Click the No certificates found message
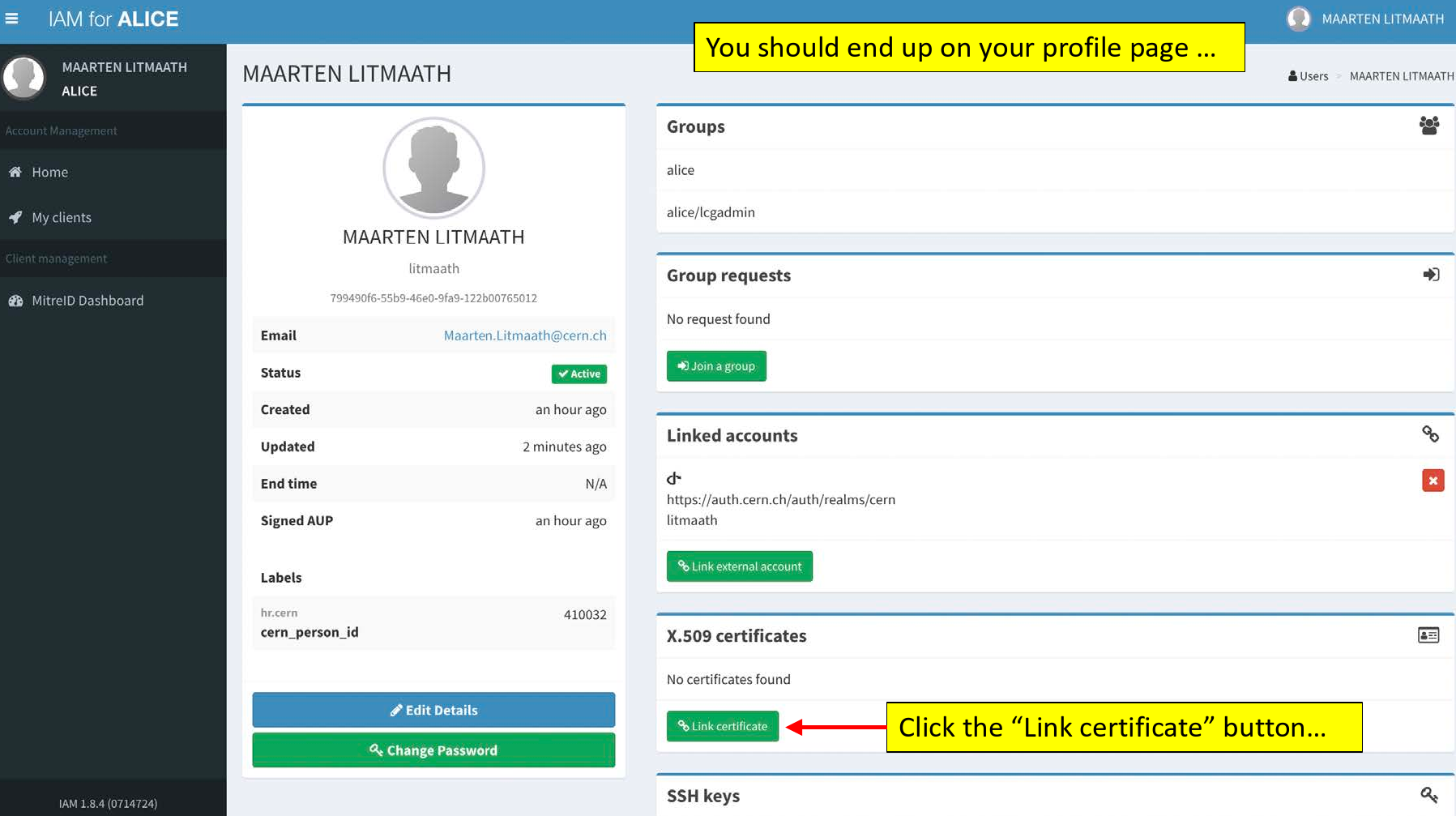Image resolution: width=1456 pixels, height=816 pixels. tap(728, 679)
